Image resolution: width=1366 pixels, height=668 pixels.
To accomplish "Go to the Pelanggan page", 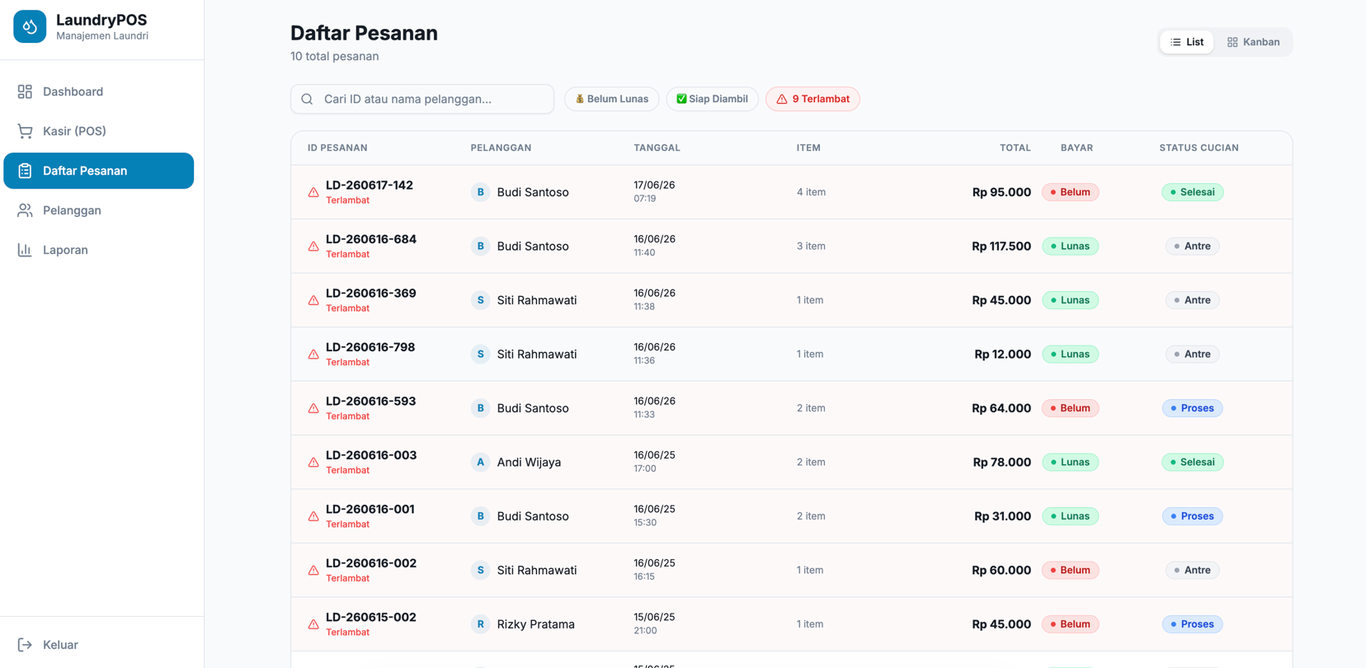I will click(x=98, y=210).
